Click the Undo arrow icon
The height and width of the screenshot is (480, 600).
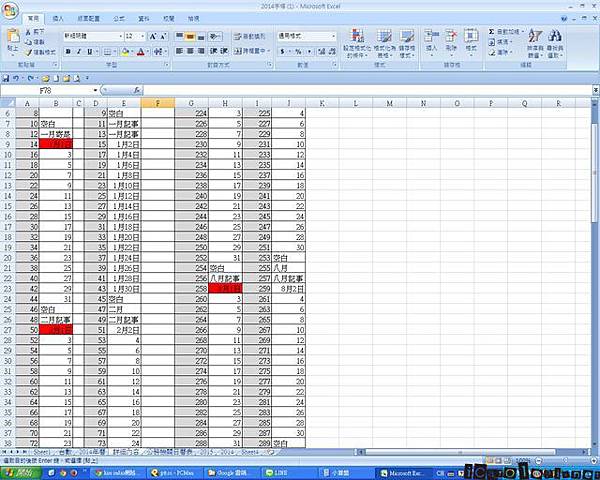click(x=16, y=78)
